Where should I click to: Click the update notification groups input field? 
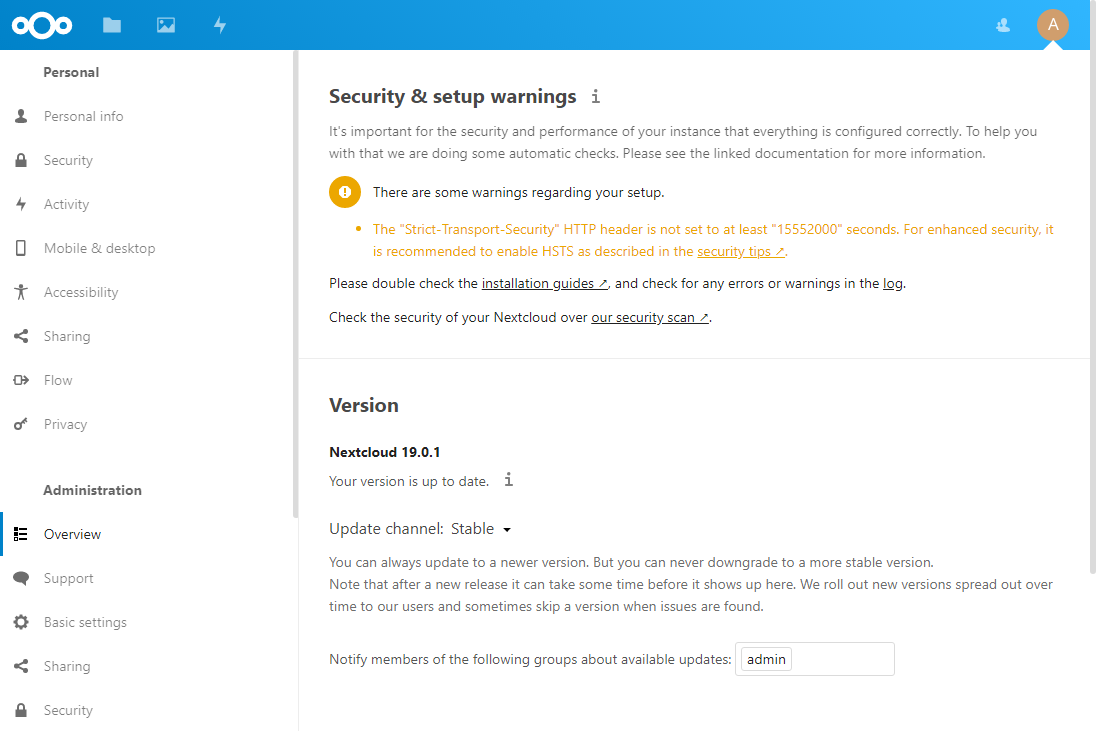[815, 659]
